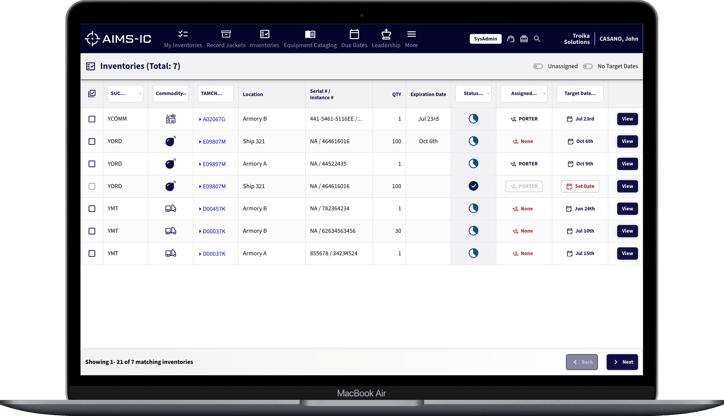This screenshot has height=416, width=724.
Task: Click the comm equipment commodity icon in YCOMM row
Action: click(x=171, y=119)
